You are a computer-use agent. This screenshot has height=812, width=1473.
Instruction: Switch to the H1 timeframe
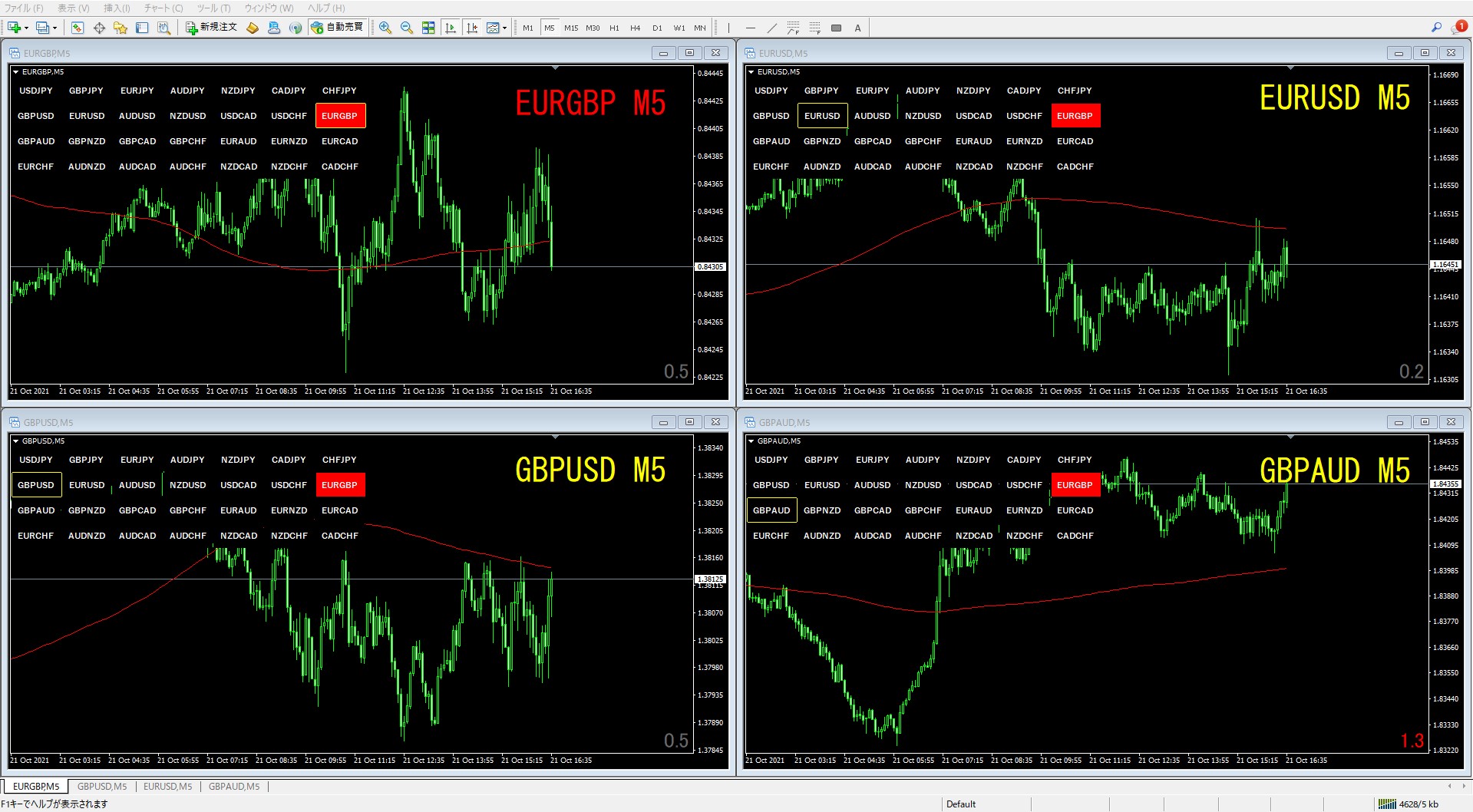click(x=614, y=28)
